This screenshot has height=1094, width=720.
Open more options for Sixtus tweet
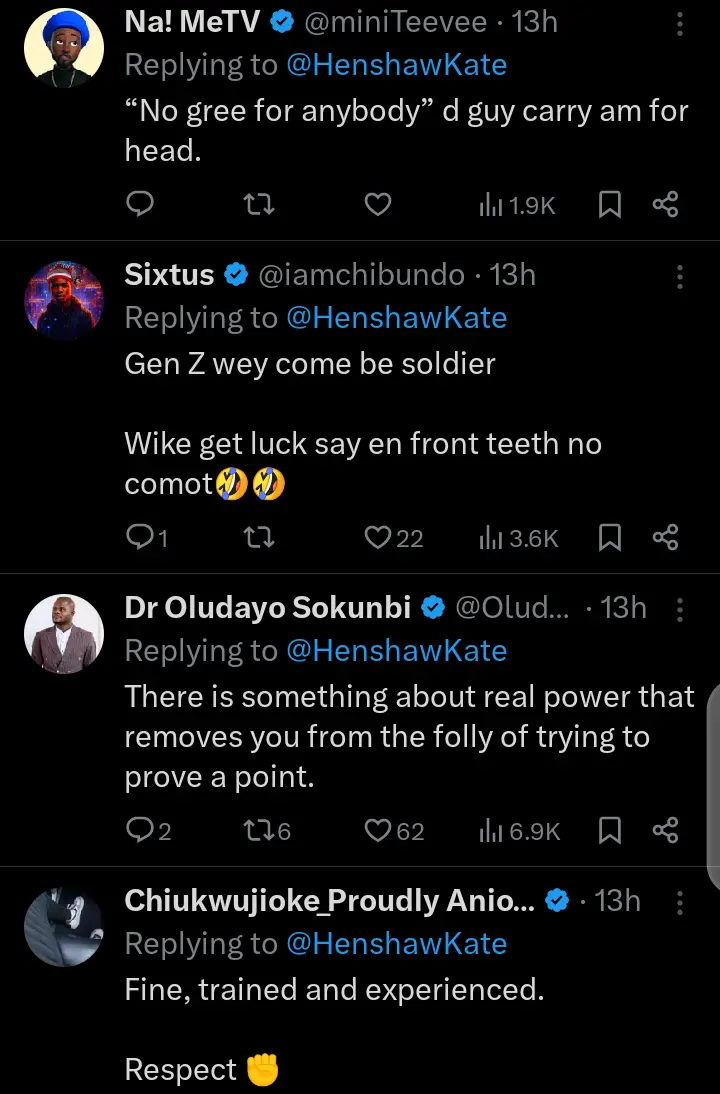click(680, 276)
